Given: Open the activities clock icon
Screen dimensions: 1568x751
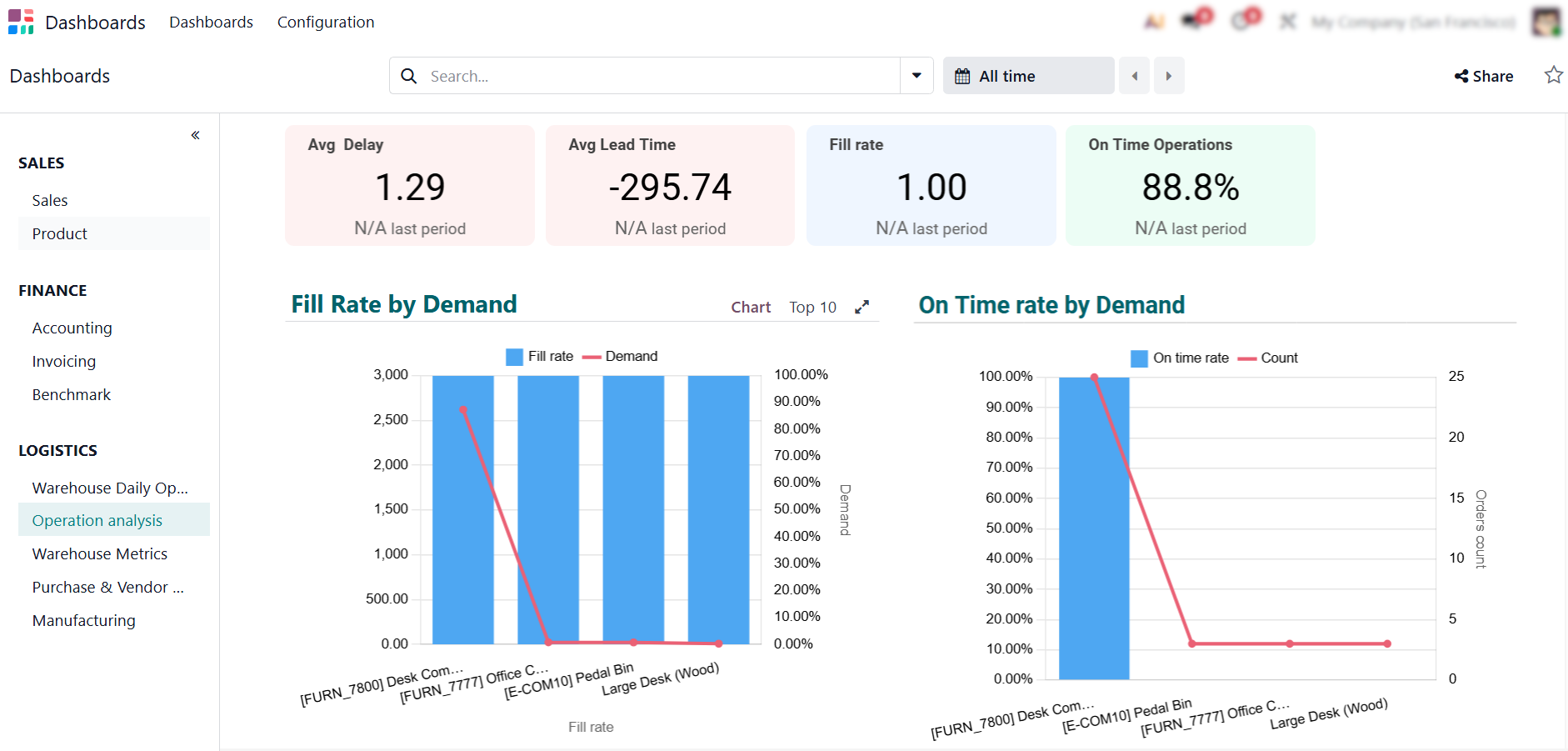Looking at the screenshot, I should (1244, 21).
